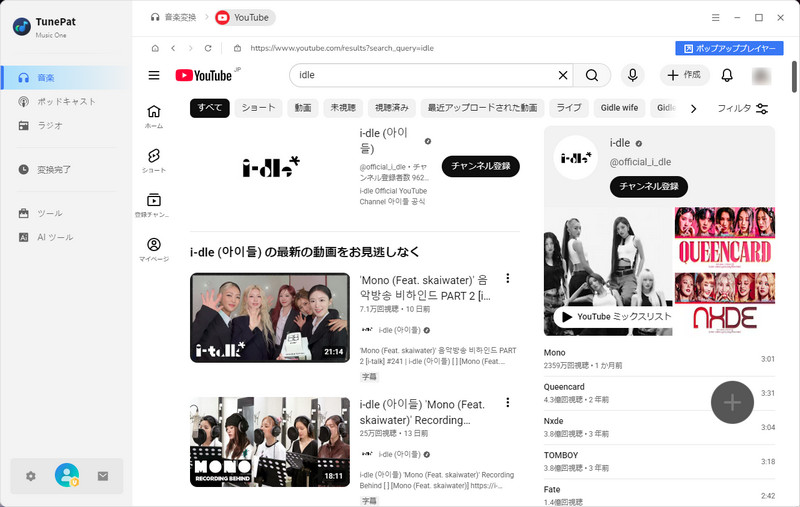Click the browser home icon
The image size is (800, 507).
coord(155,48)
